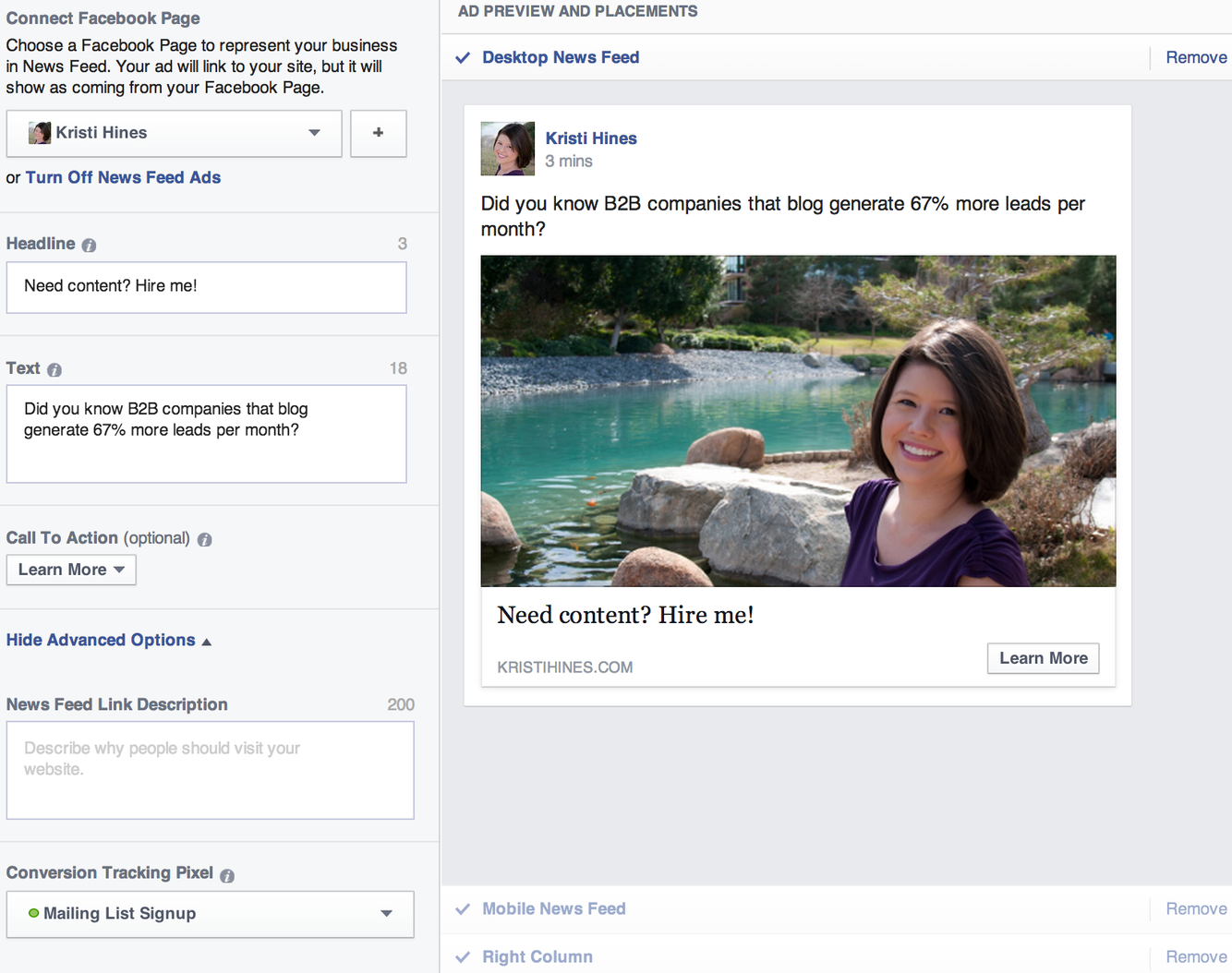
Task: Open the Facebook Page selector dropdown
Action: [314, 133]
